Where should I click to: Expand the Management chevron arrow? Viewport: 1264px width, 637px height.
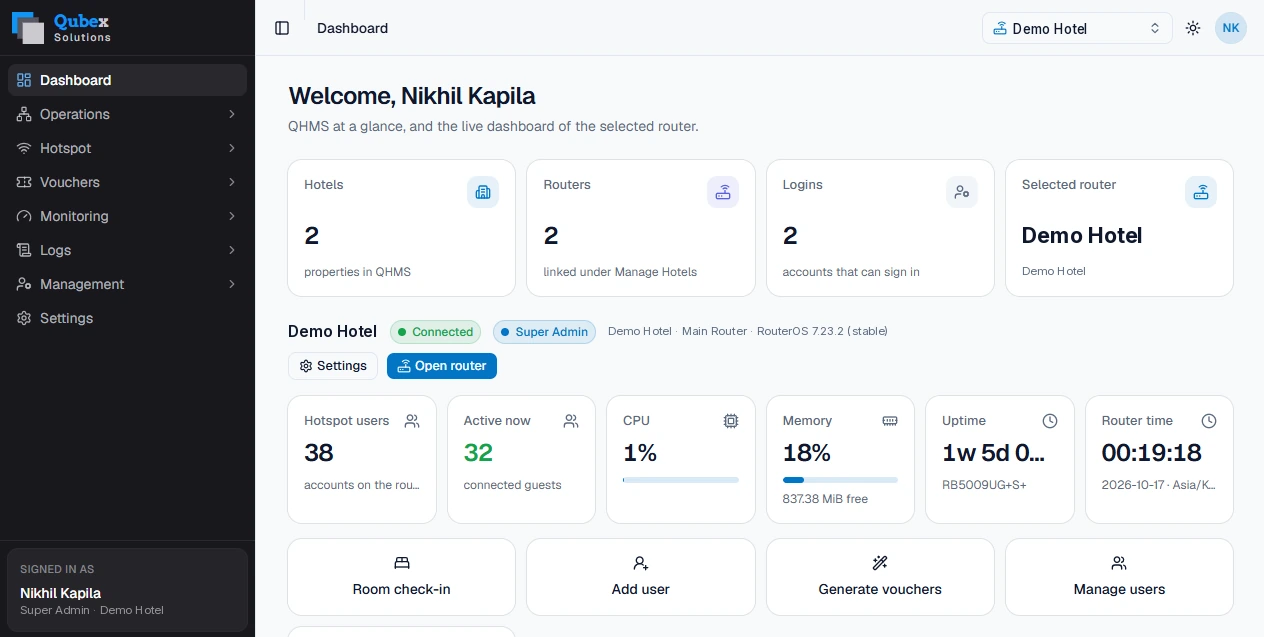231,284
